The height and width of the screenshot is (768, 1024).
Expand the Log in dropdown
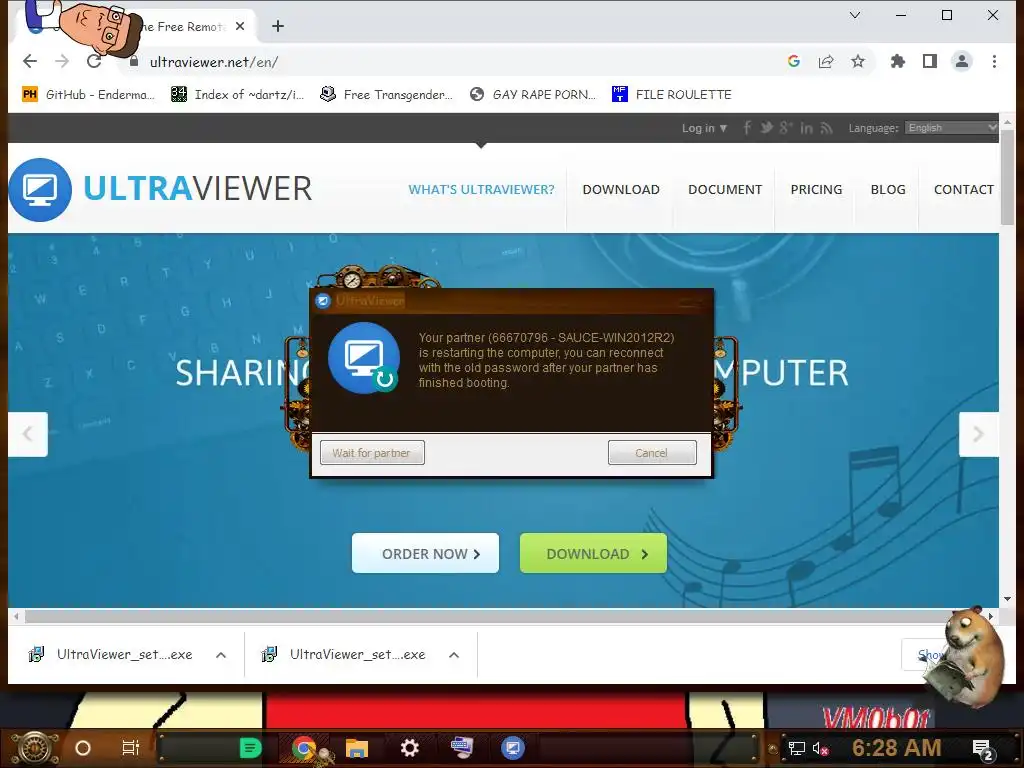pyautogui.click(x=704, y=128)
